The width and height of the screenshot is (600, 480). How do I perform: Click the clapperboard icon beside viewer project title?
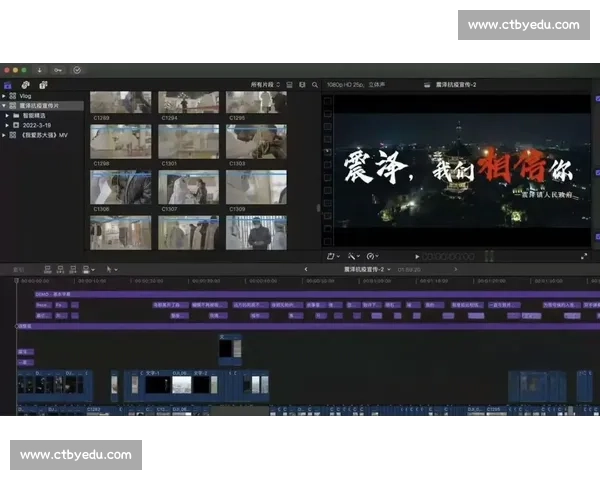[x=427, y=85]
